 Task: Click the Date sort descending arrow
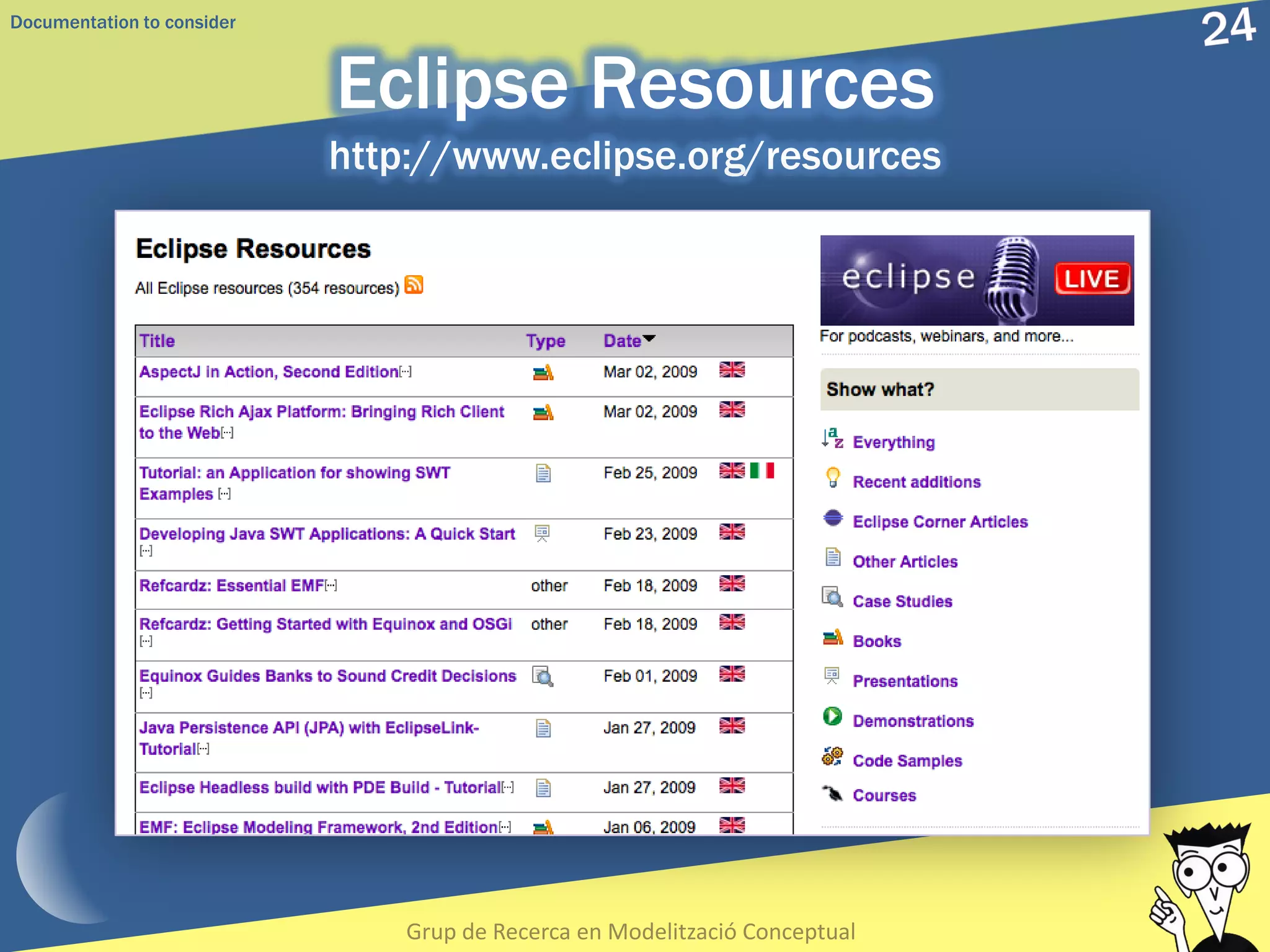[649, 338]
